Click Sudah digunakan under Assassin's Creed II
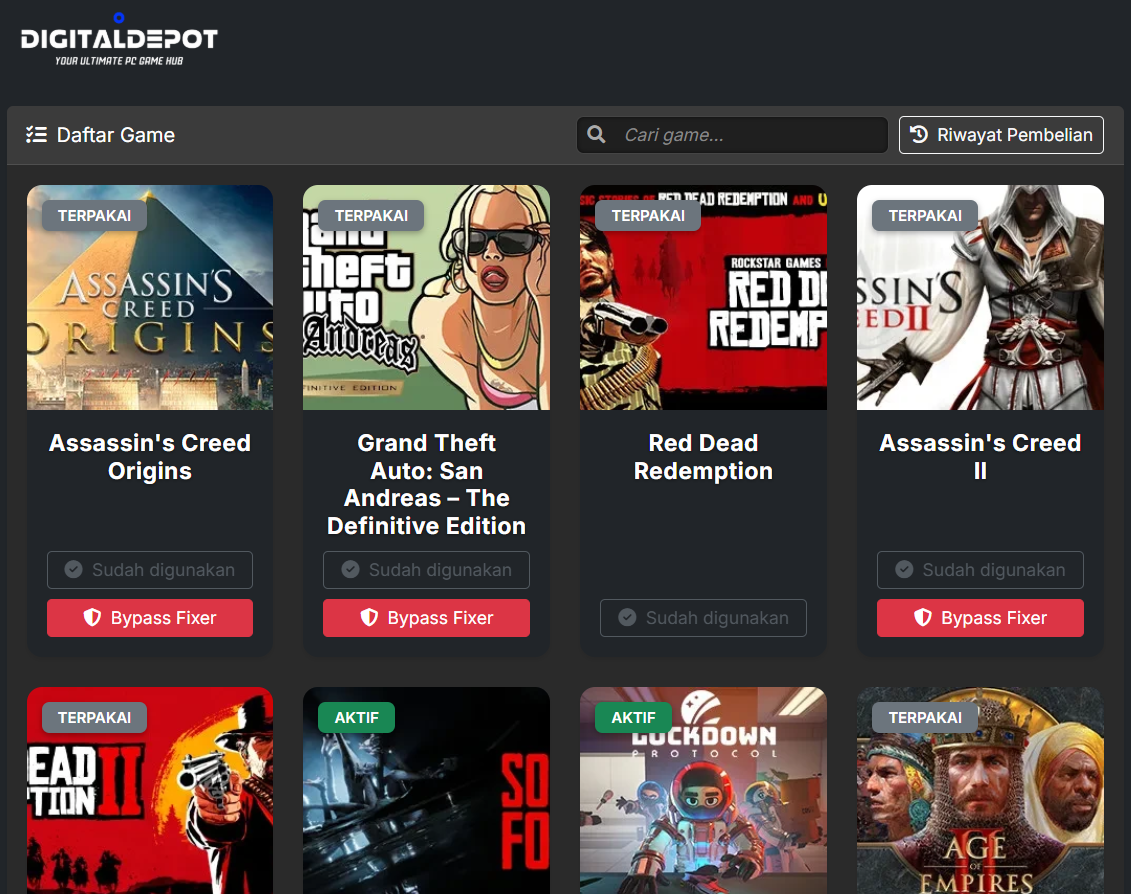 (x=980, y=570)
